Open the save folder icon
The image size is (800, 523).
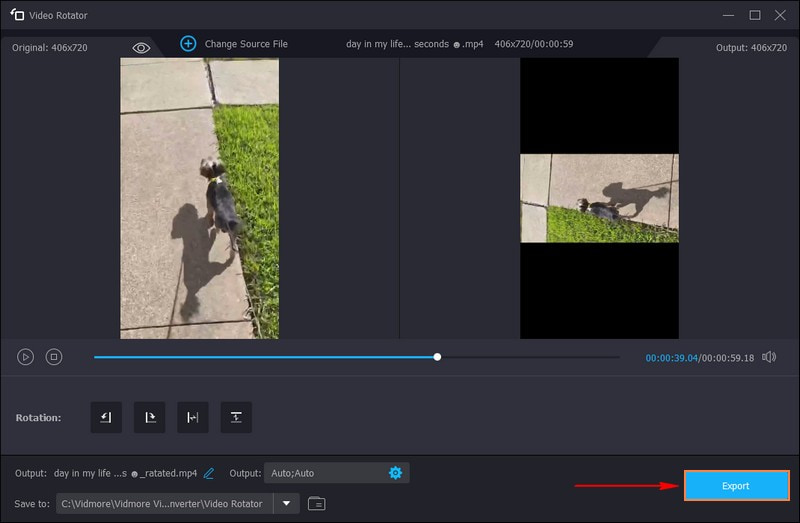coord(317,503)
